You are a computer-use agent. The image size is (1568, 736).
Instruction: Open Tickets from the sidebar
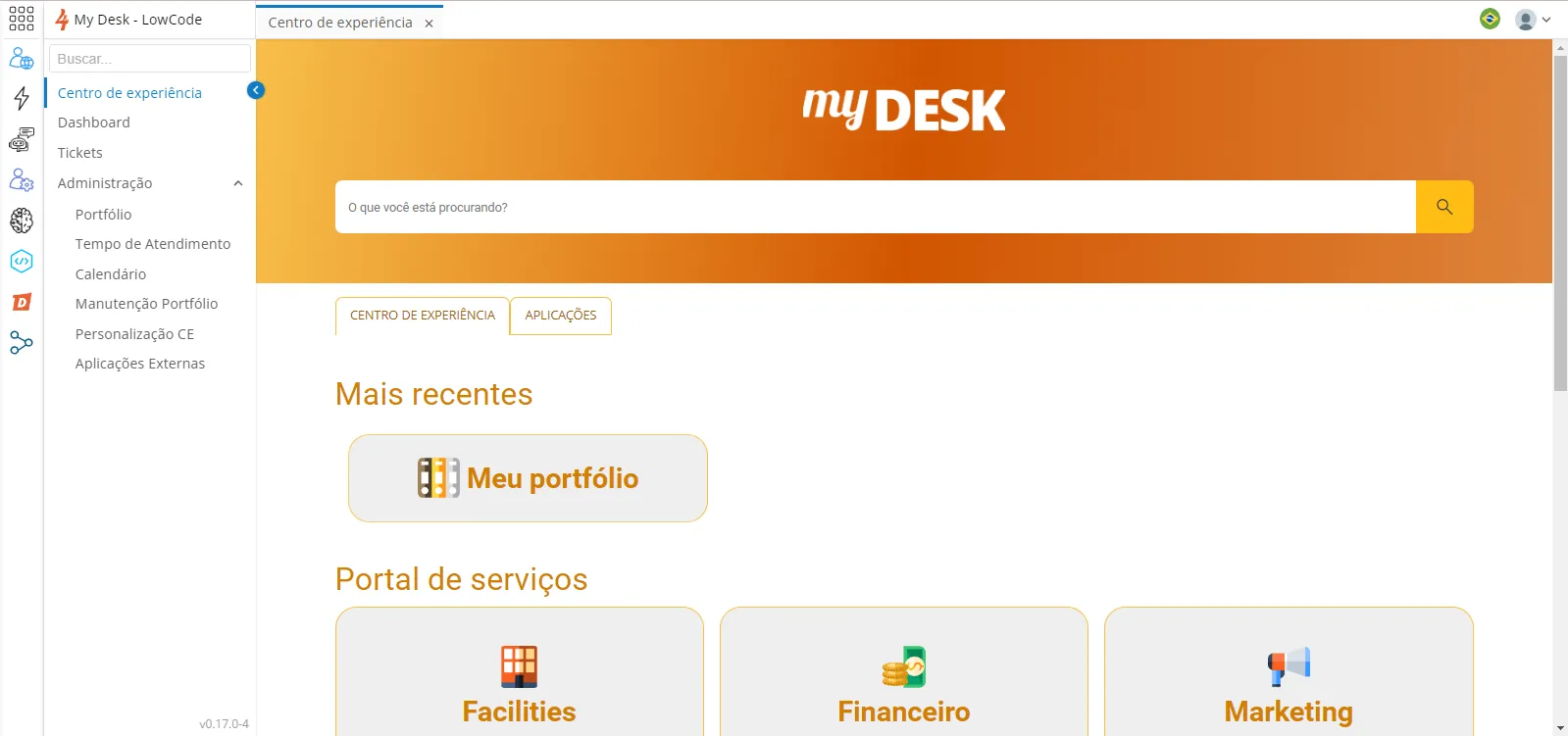click(x=80, y=153)
